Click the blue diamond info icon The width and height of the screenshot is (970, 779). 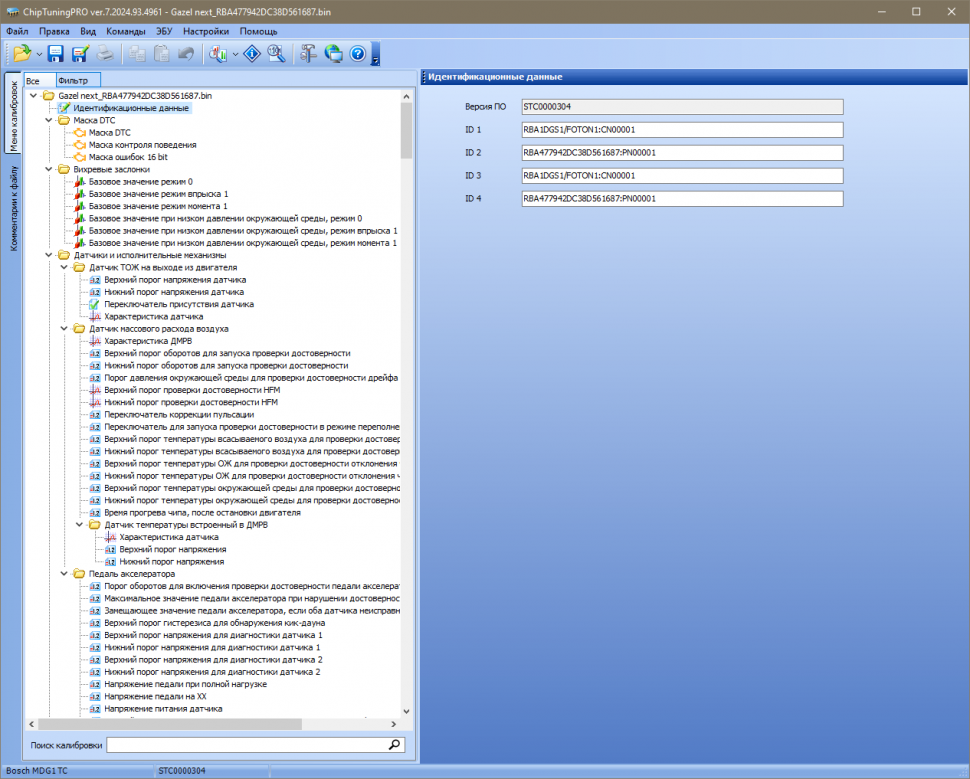tap(252, 54)
